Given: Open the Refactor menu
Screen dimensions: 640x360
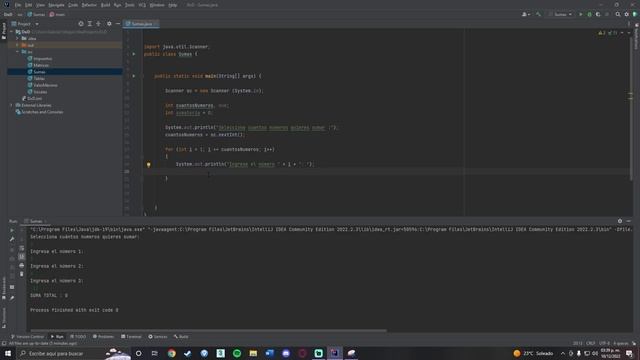Looking at the screenshot, I should (x=89, y=5).
